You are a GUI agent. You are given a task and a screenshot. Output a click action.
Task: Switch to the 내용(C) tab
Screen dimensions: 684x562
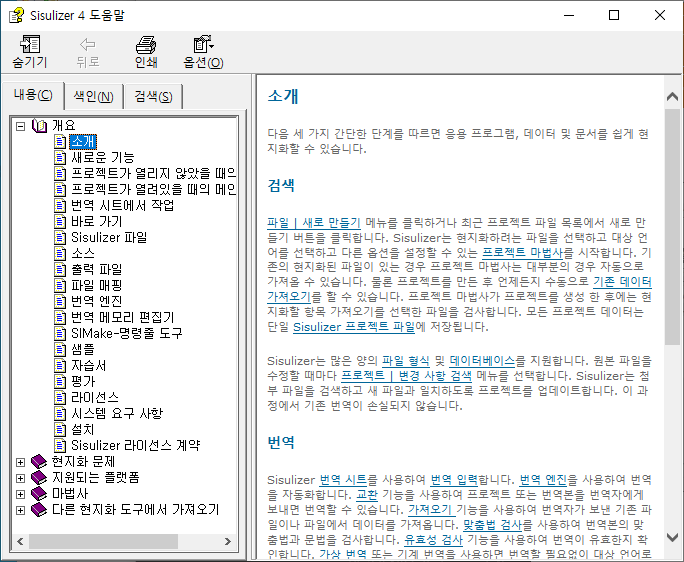point(33,95)
